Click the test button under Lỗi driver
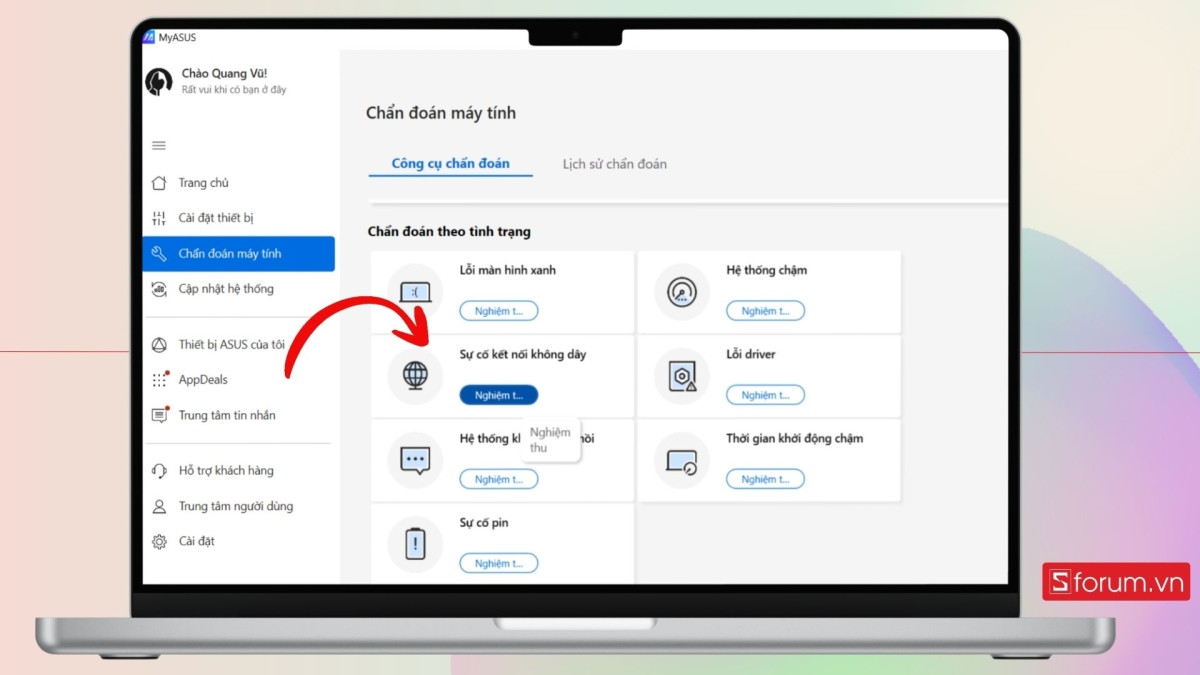 766,395
